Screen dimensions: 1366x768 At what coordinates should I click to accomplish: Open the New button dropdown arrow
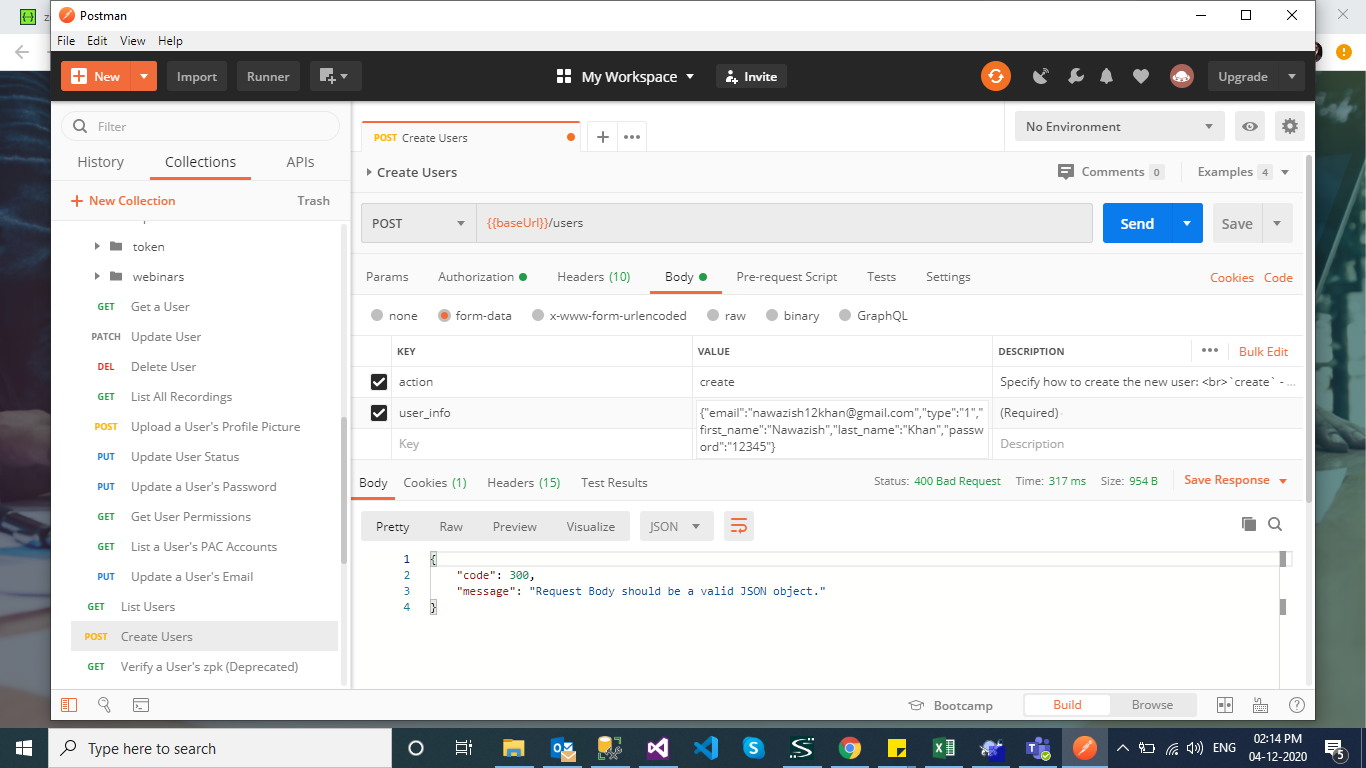coord(145,76)
